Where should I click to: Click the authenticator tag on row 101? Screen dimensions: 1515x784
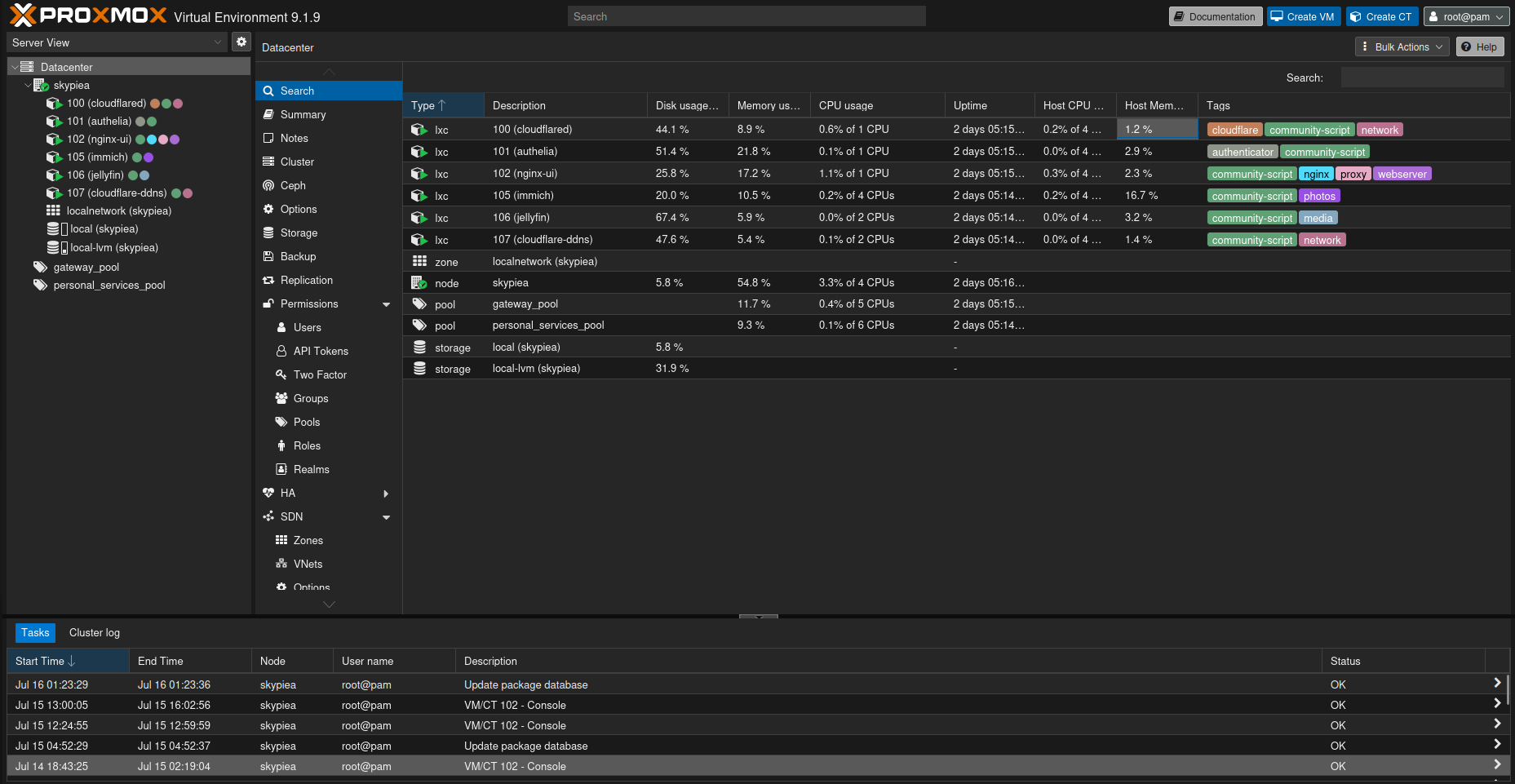coord(1243,152)
